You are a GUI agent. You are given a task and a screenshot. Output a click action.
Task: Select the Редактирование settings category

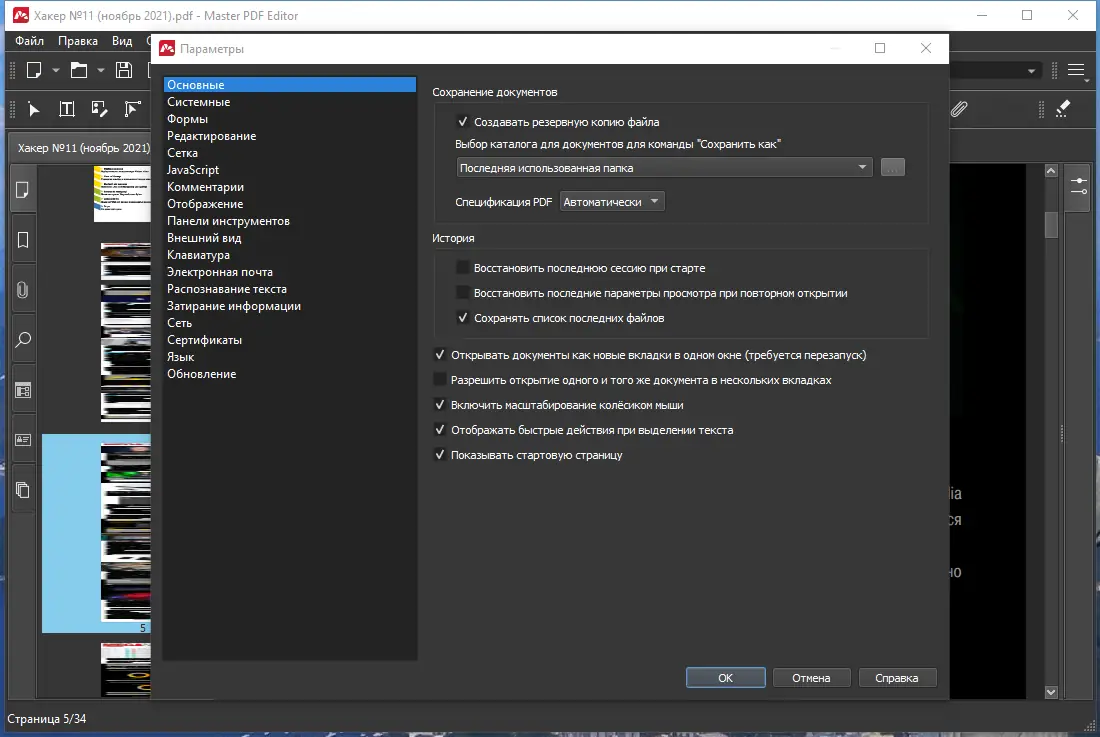pyautogui.click(x=290, y=136)
